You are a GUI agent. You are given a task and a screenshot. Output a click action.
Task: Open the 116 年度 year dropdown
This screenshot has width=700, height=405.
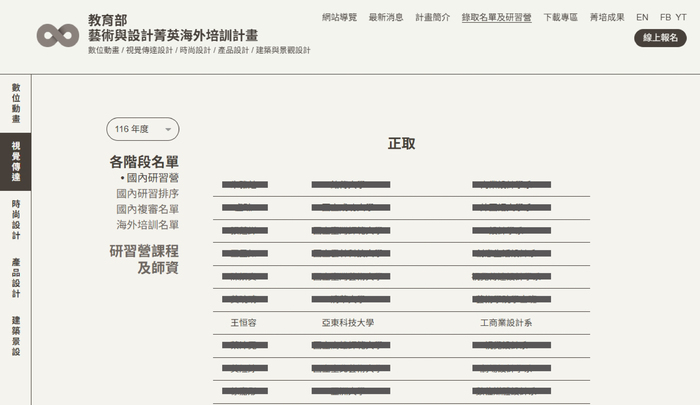pos(143,129)
